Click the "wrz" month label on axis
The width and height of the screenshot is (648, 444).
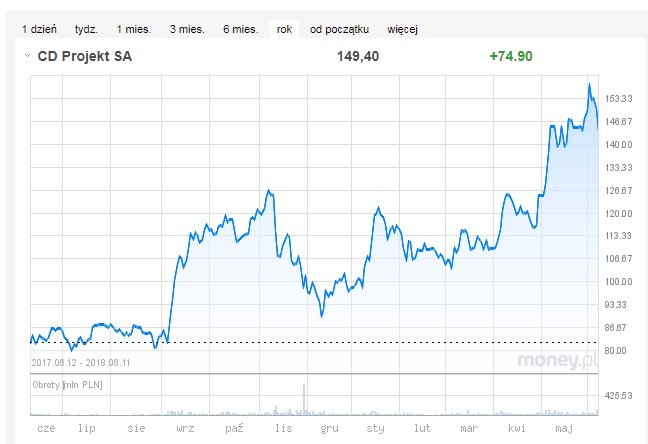[185, 428]
